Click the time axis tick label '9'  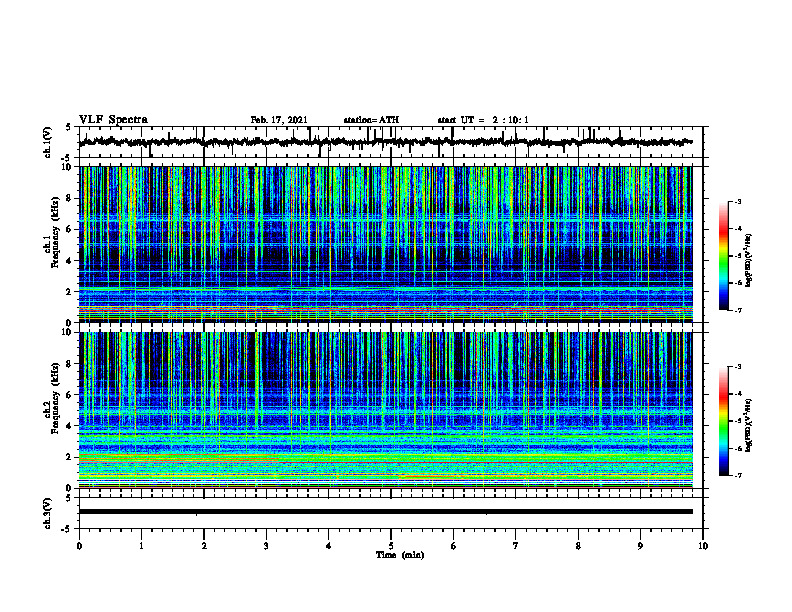click(640, 546)
